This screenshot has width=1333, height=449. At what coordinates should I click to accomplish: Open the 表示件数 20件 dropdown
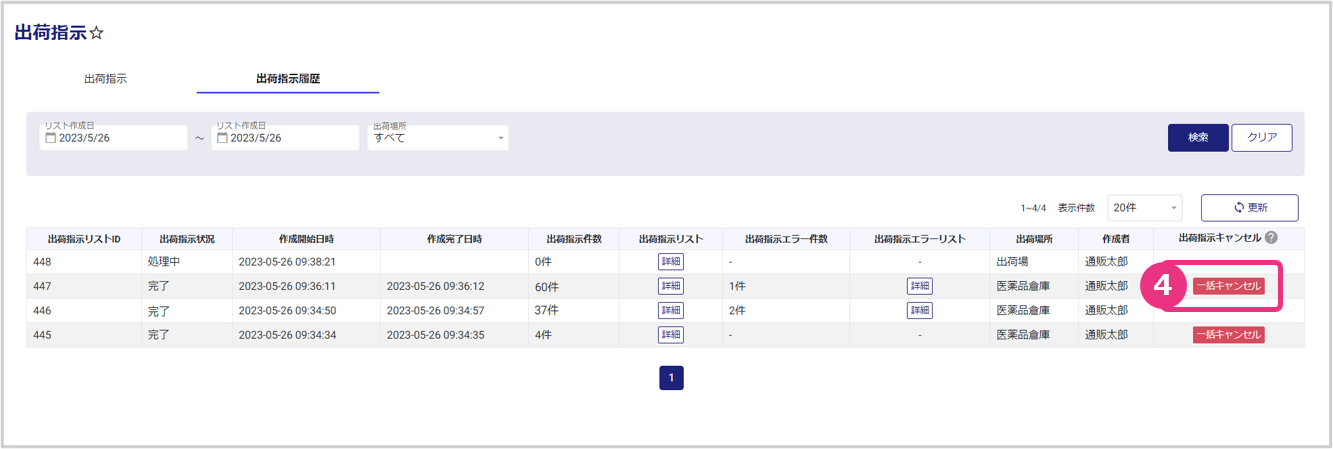click(1145, 207)
